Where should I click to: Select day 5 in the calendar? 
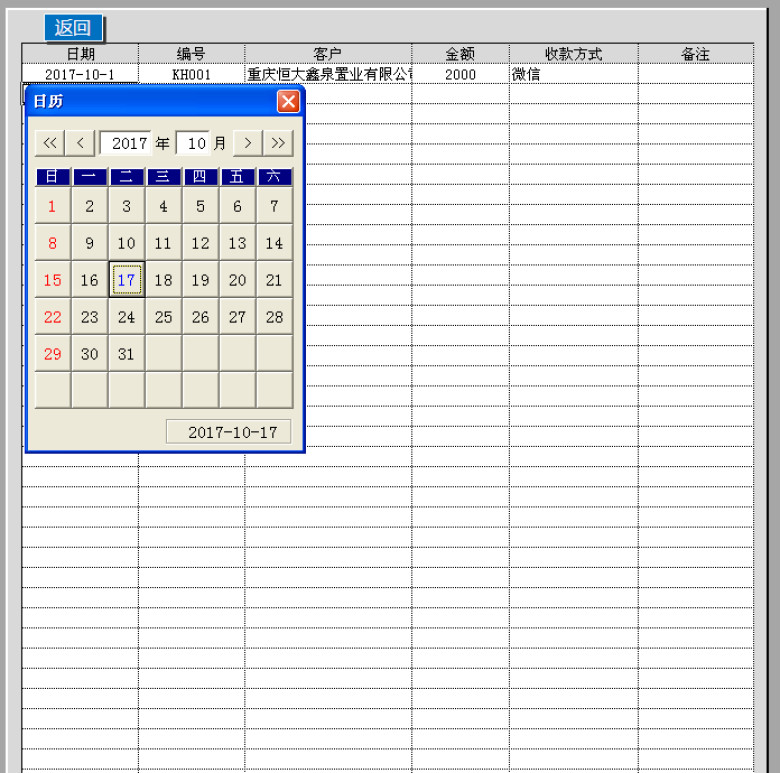click(200, 205)
